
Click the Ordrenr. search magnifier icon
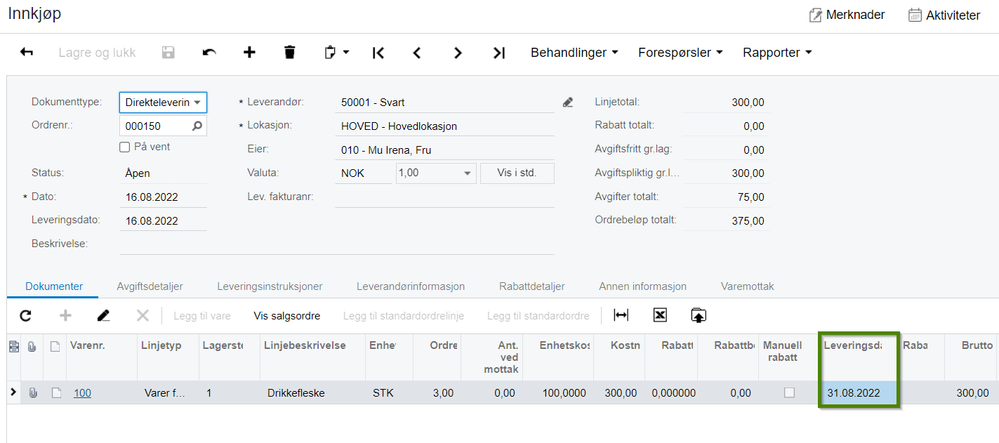197,126
